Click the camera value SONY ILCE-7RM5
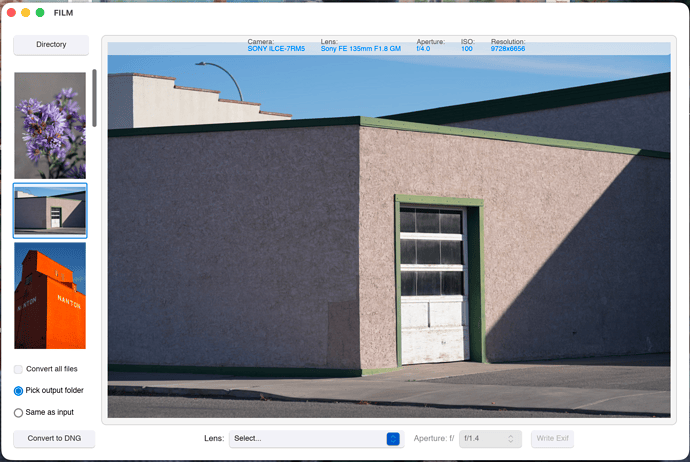Image resolution: width=690 pixels, height=462 pixels. (x=276, y=49)
